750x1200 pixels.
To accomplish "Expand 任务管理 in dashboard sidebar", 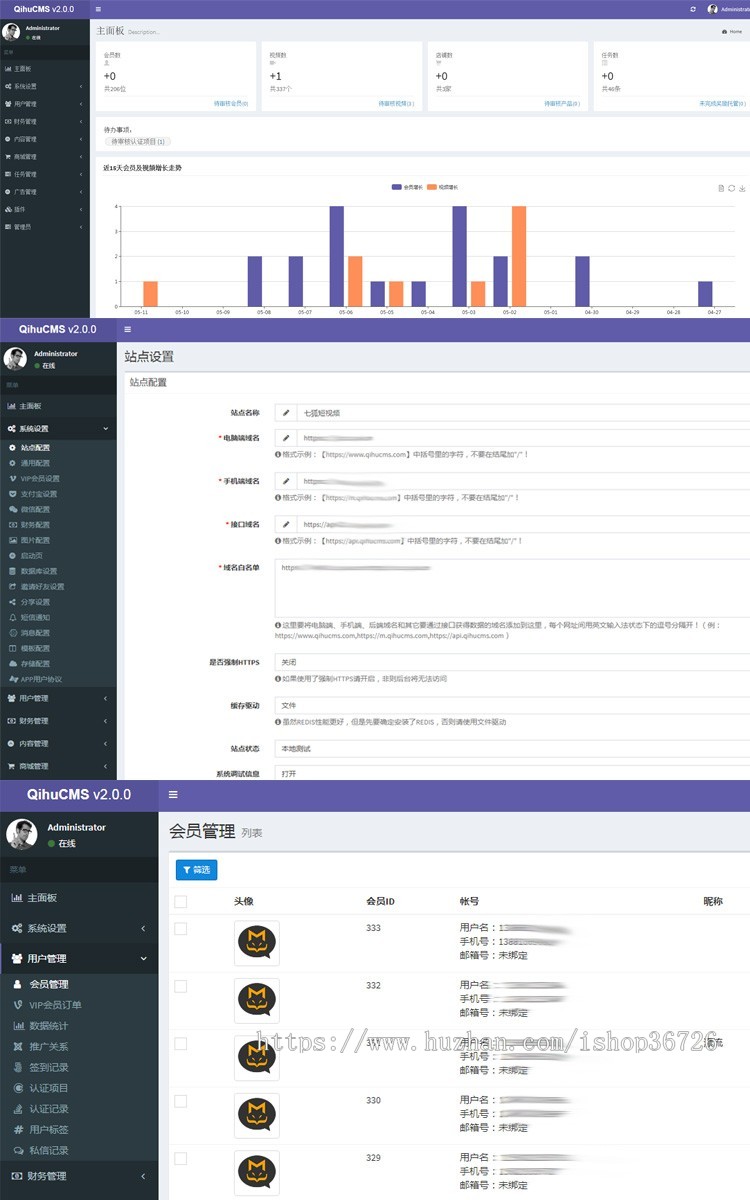I will [x=45, y=174].
